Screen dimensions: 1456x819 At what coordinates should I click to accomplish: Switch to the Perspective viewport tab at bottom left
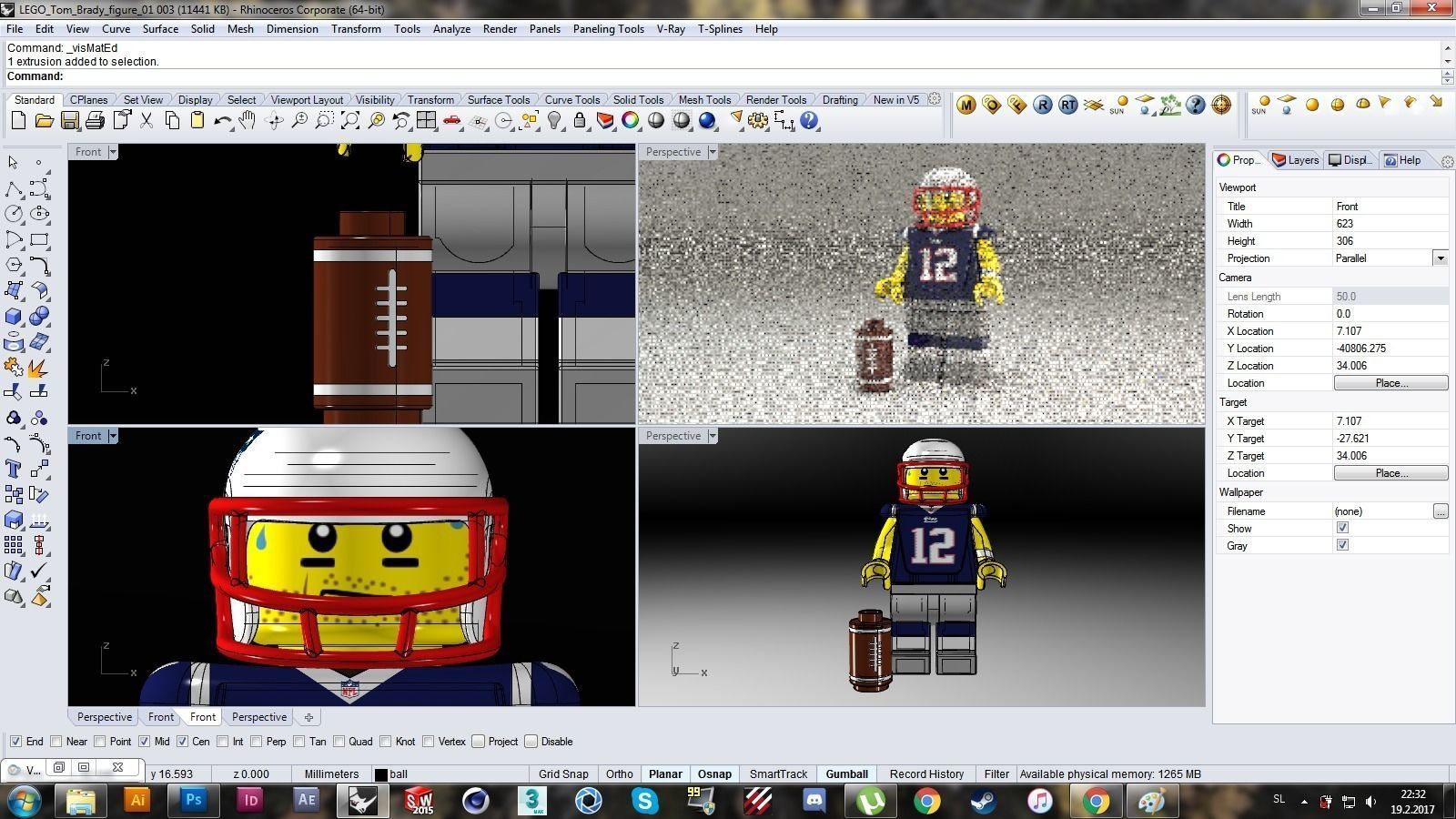point(104,717)
